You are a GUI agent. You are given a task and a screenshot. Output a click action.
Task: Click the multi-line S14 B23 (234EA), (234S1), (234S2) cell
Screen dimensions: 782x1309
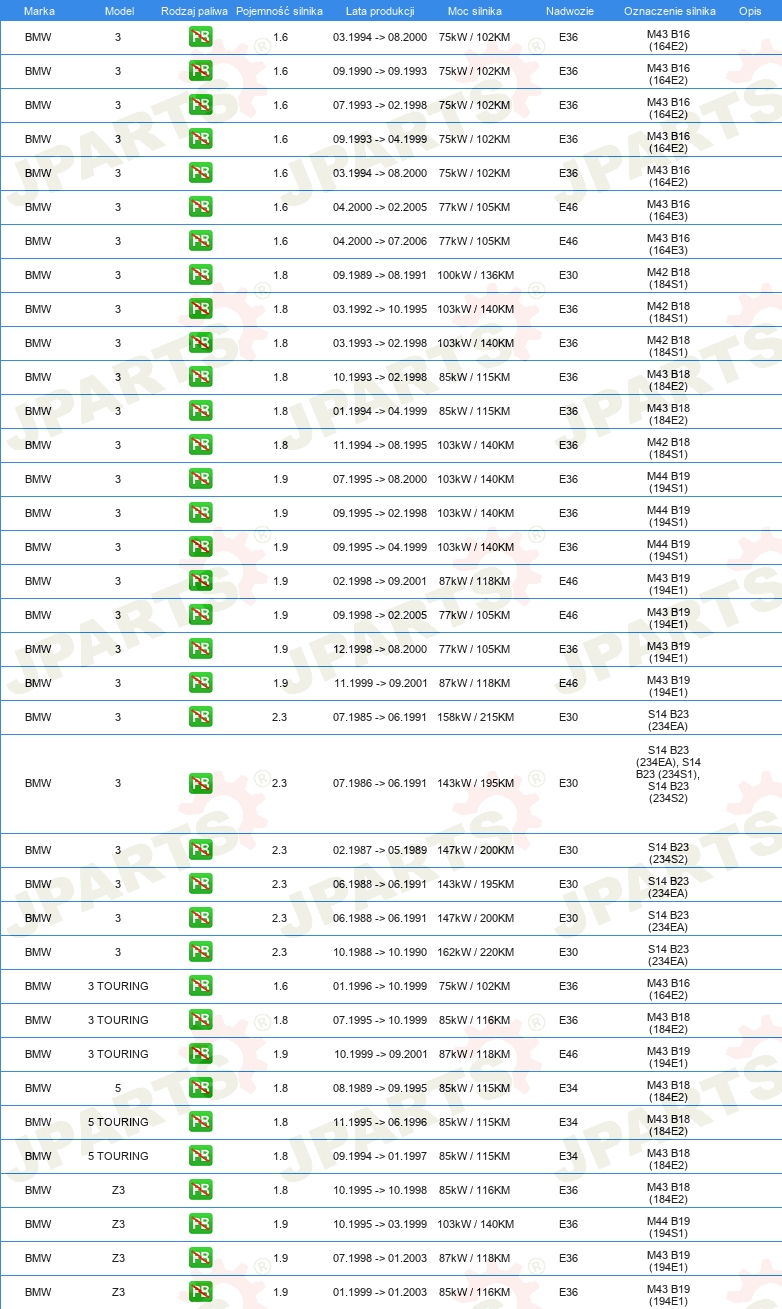tap(668, 774)
